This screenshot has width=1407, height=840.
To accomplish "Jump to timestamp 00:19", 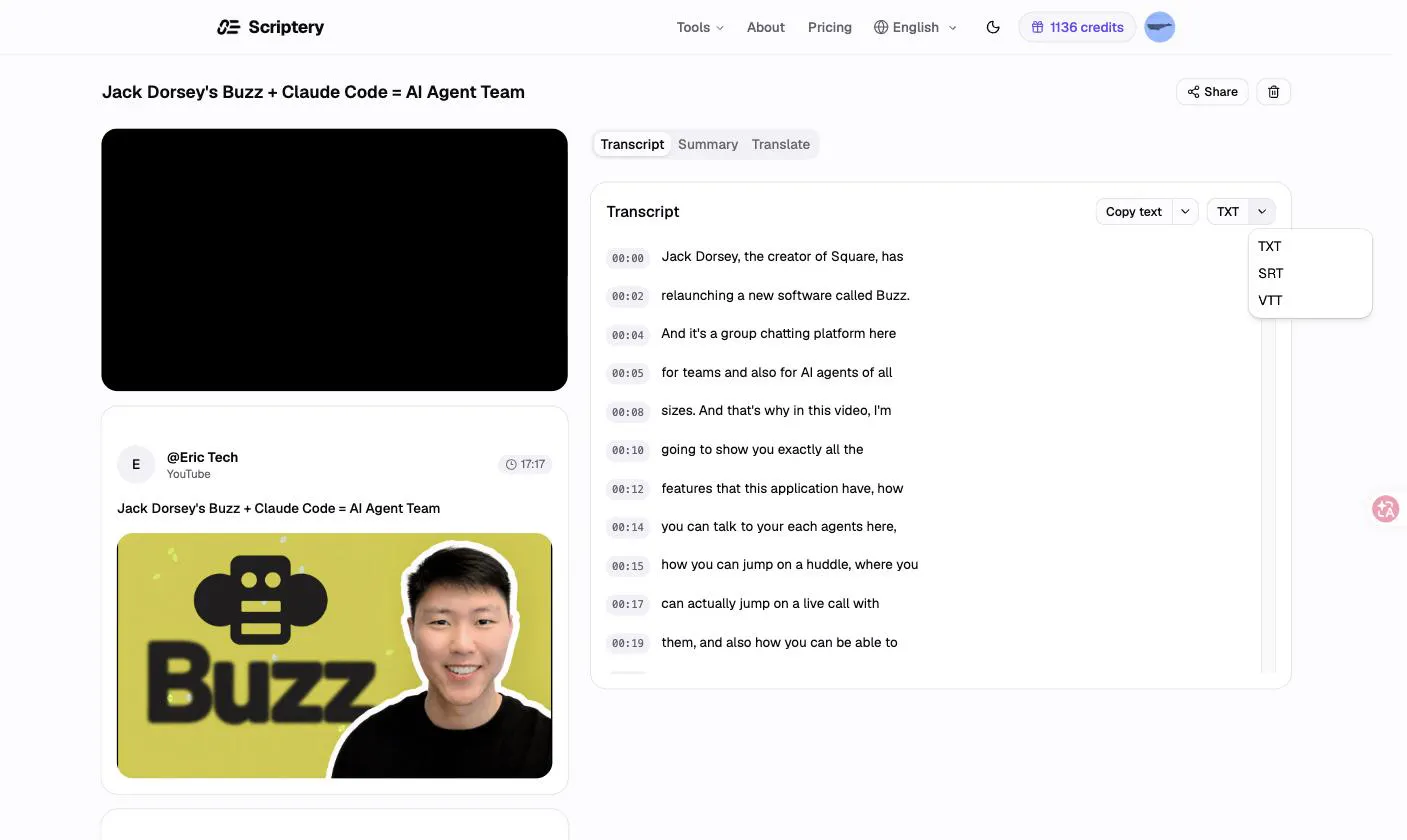I will point(628,643).
